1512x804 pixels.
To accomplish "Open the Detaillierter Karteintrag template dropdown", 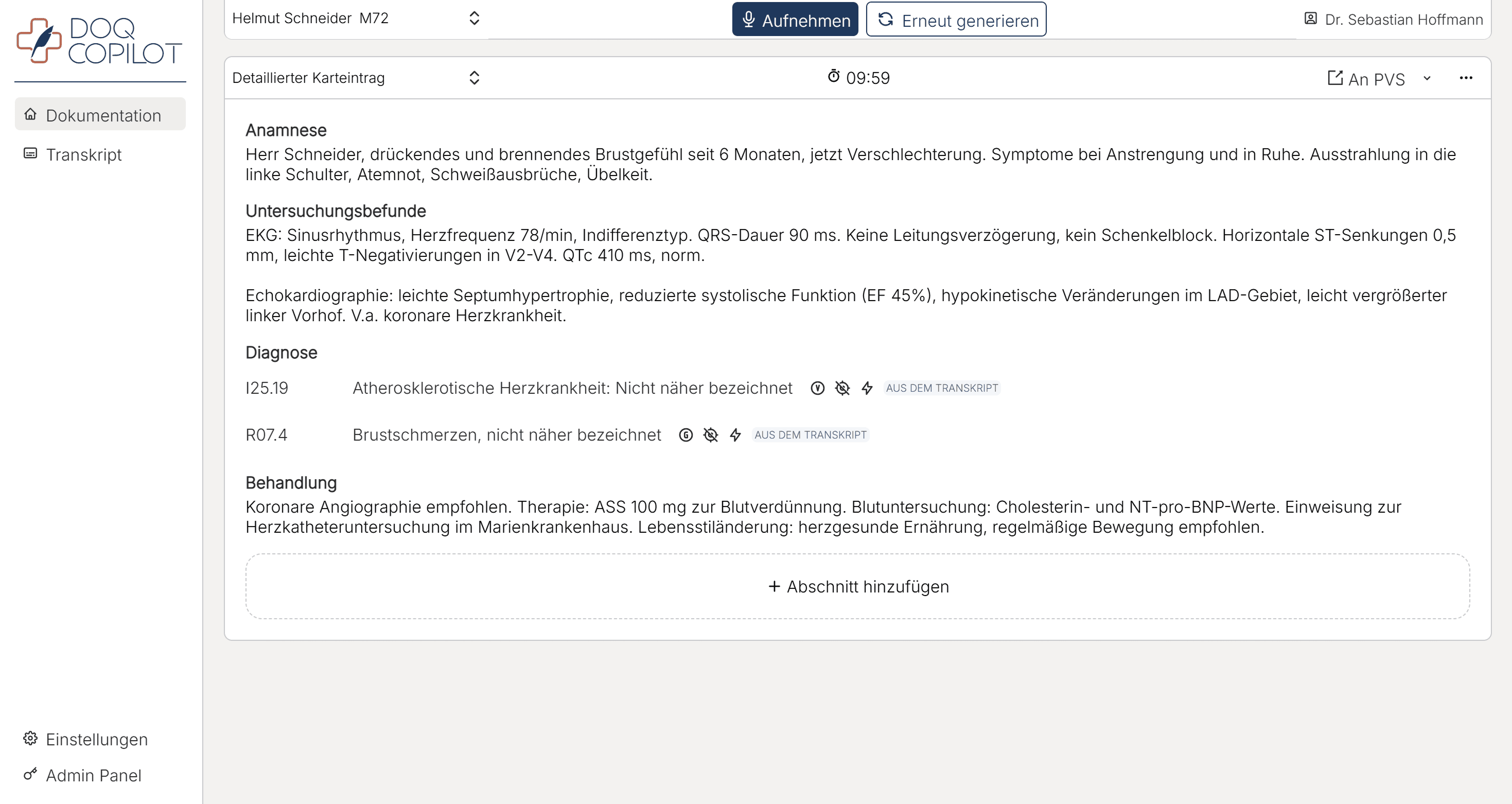I will point(356,78).
